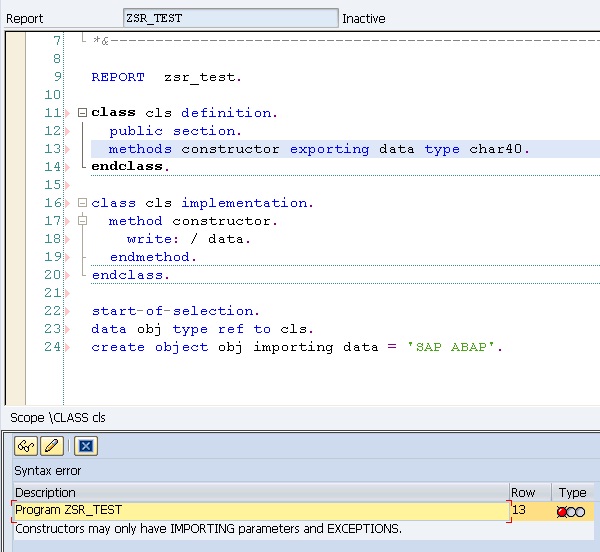The height and width of the screenshot is (552, 600).
Task: Click the Type column header
Action: click(572, 492)
